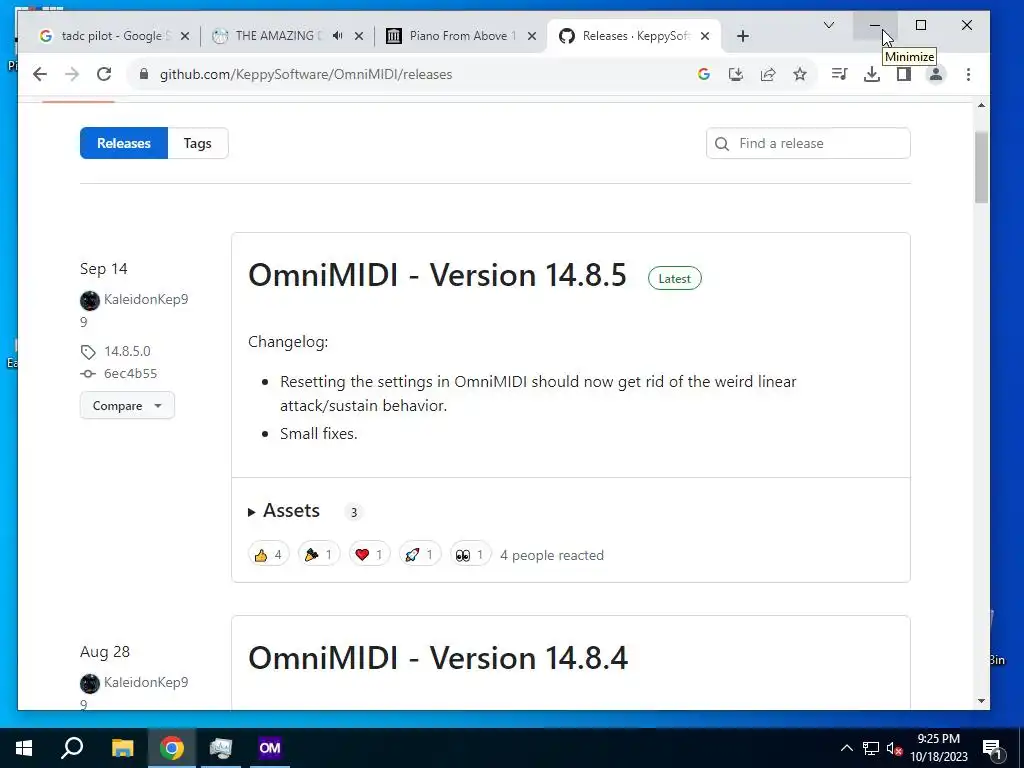Switch to the Tags view
The width and height of the screenshot is (1024, 768).
pos(197,143)
